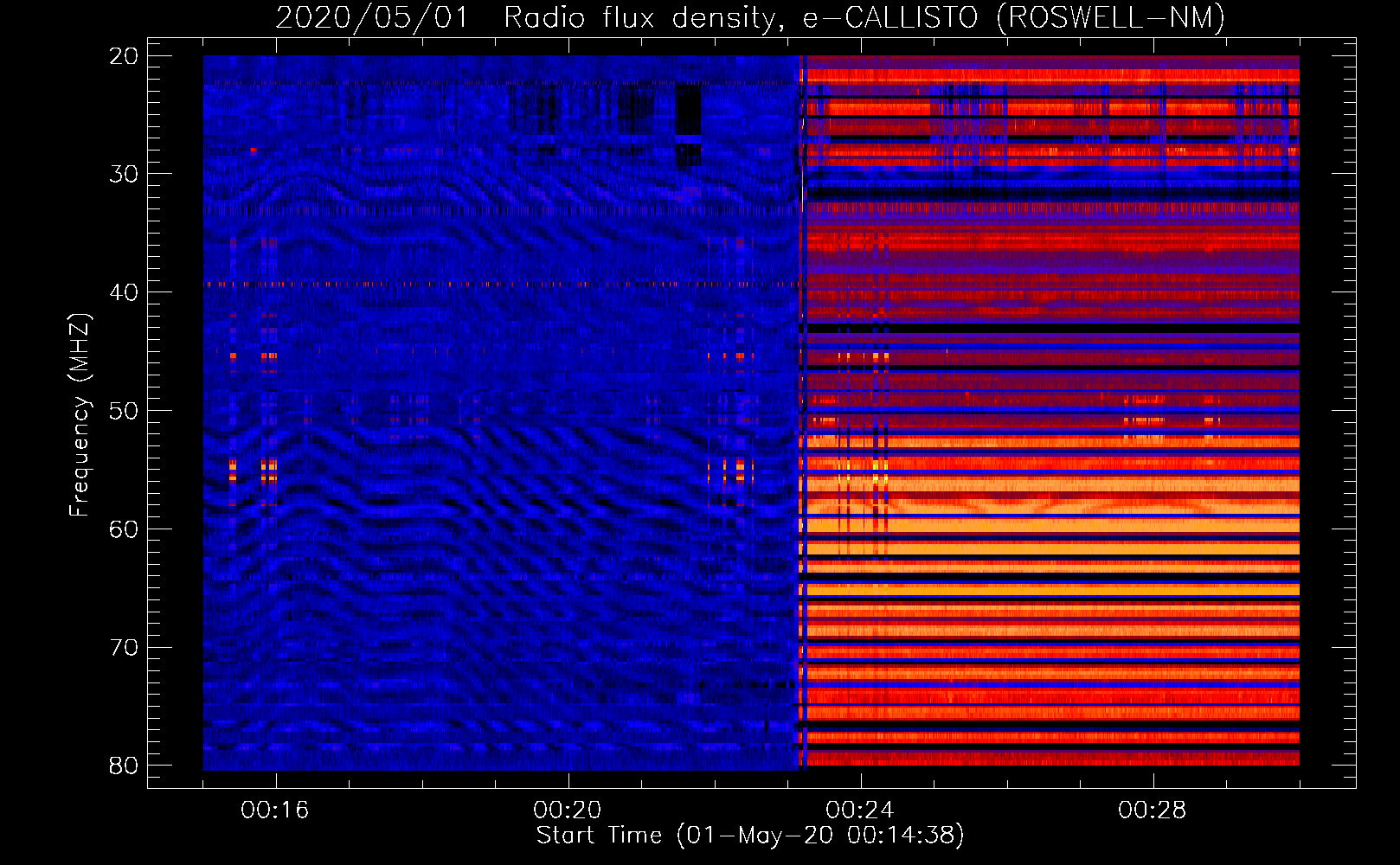Click the 00:16 time tick label
1400x865 pixels.
click(275, 811)
